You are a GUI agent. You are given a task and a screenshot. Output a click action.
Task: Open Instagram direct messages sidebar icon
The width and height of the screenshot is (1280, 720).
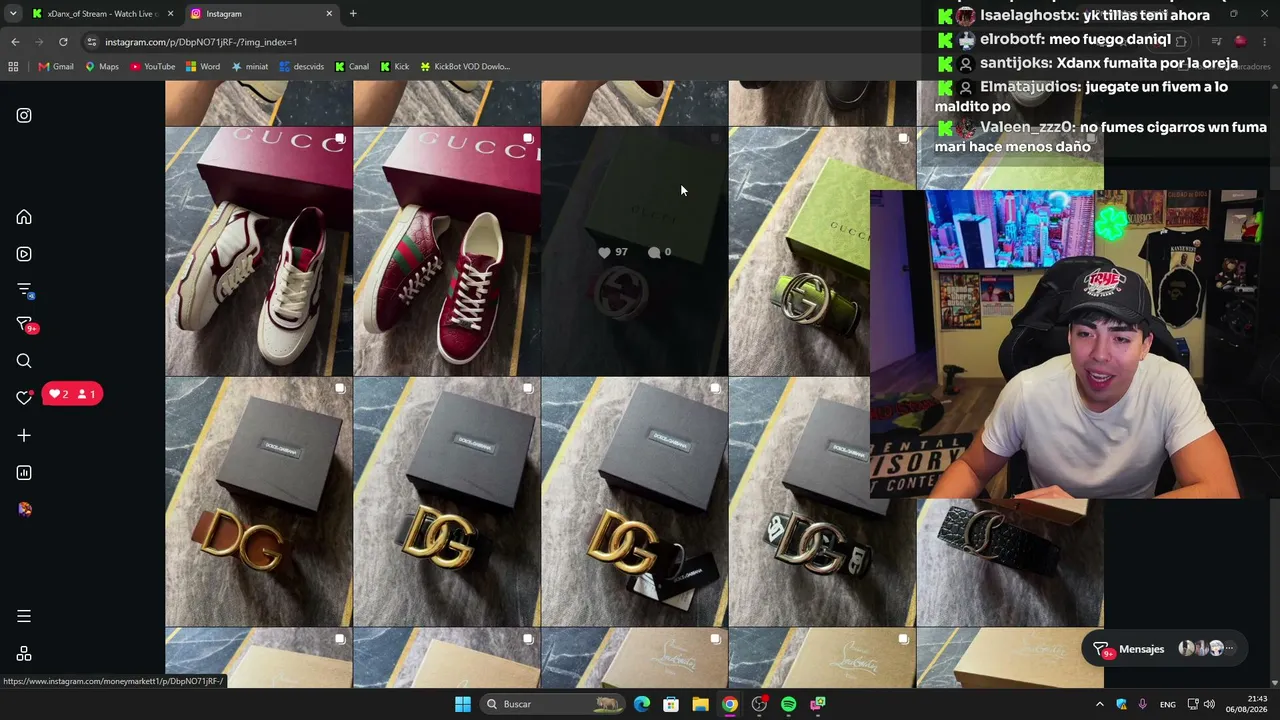25,325
